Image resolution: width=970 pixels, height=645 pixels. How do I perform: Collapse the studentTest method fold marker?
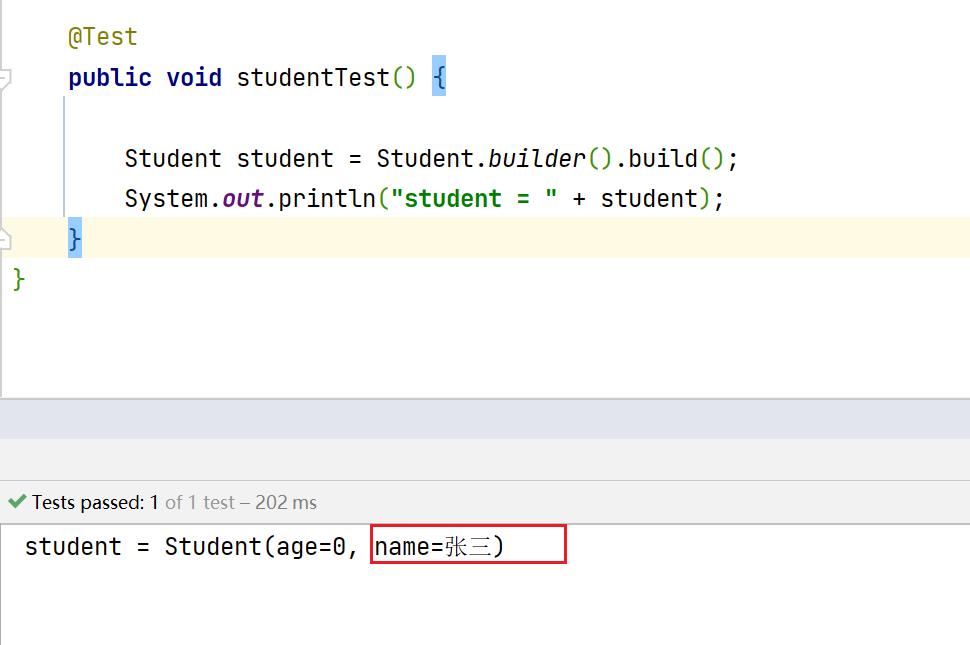click(x=5, y=78)
